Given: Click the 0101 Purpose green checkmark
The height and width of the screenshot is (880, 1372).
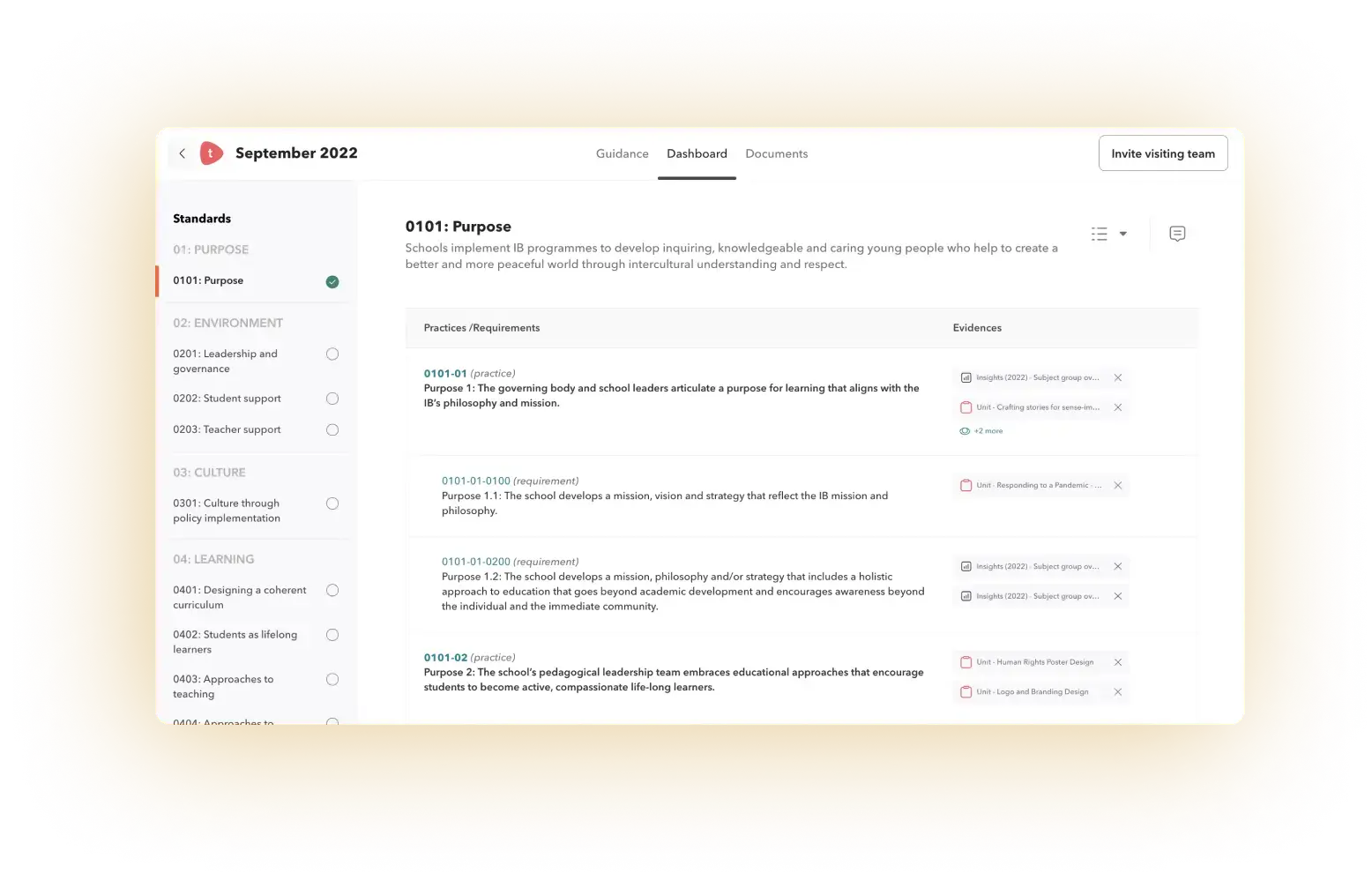Looking at the screenshot, I should click(x=332, y=282).
